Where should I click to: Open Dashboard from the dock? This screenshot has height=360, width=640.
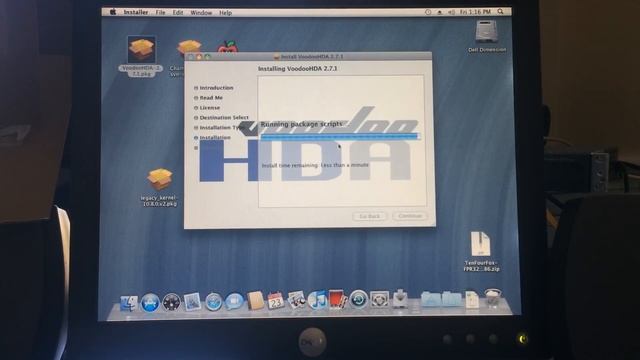point(171,303)
